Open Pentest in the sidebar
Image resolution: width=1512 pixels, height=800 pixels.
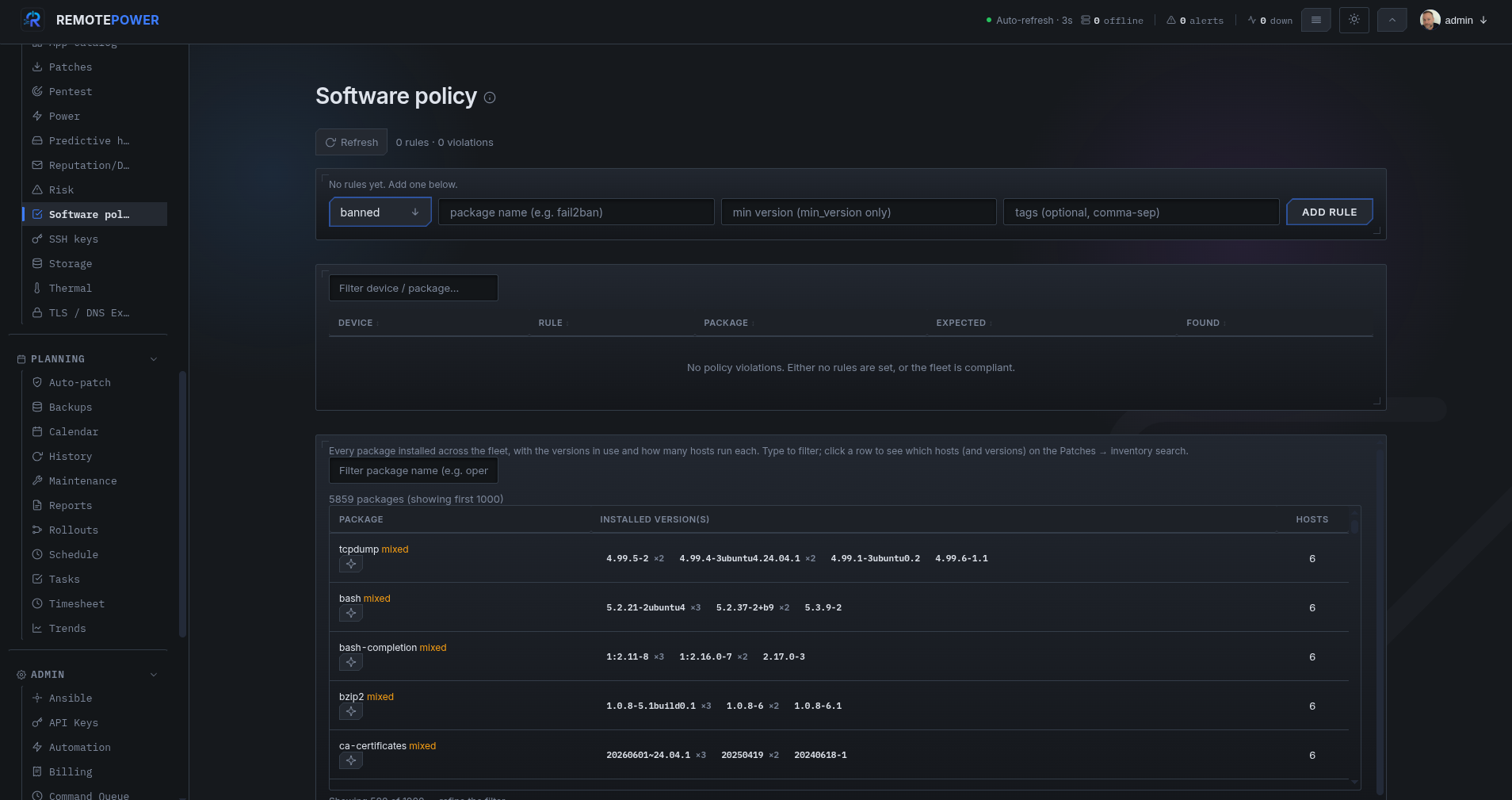tap(95, 91)
